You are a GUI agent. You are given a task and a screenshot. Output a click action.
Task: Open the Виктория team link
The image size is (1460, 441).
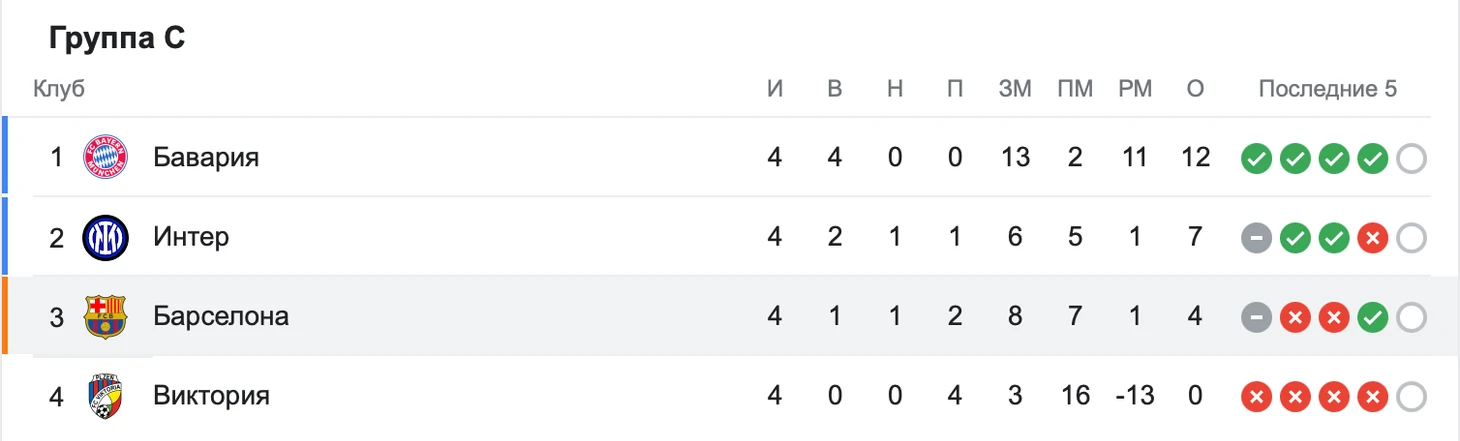pos(212,396)
